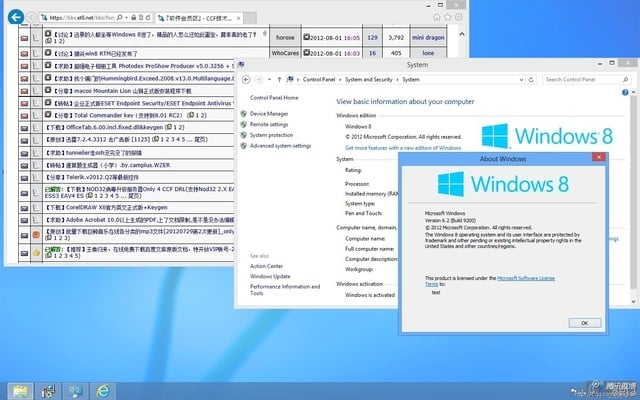This screenshot has height=400, width=640.
Task: Click 'System' breadcrumb segment
Action: point(411,80)
